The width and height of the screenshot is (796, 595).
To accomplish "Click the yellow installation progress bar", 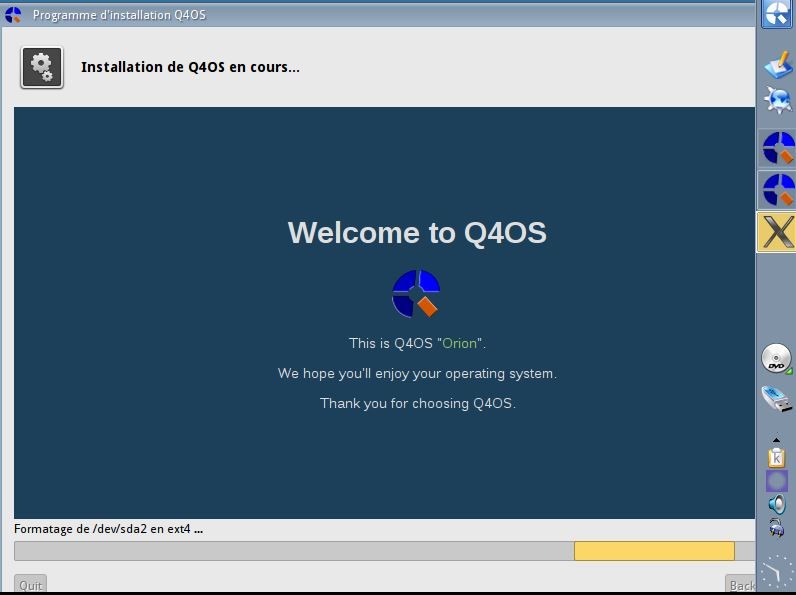I will tap(654, 551).
